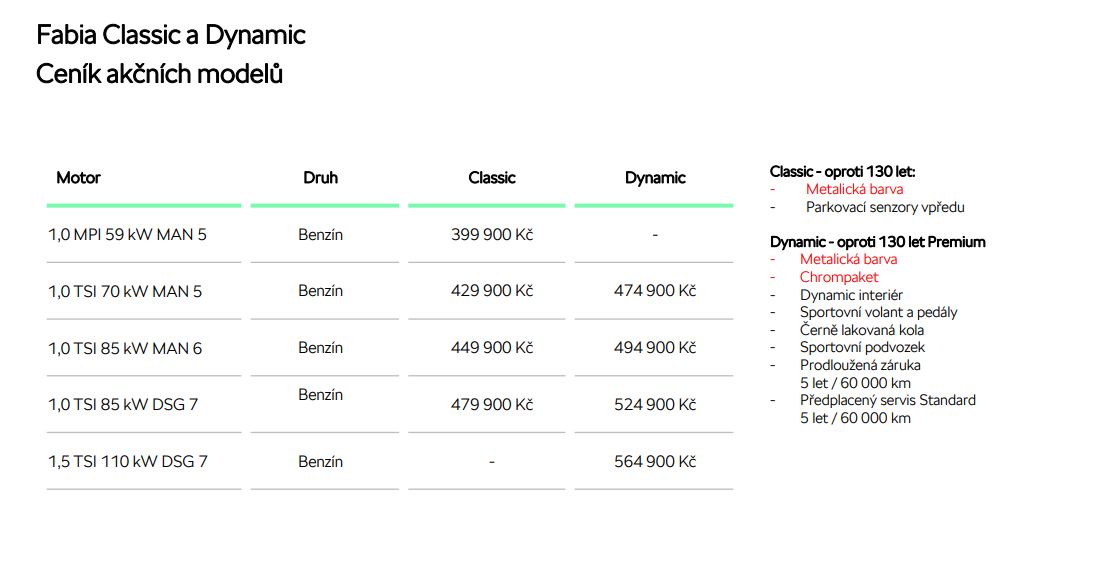
Task: Select the '1,0 MPI 59 kW MAN 5' row
Action: [x=127, y=235]
